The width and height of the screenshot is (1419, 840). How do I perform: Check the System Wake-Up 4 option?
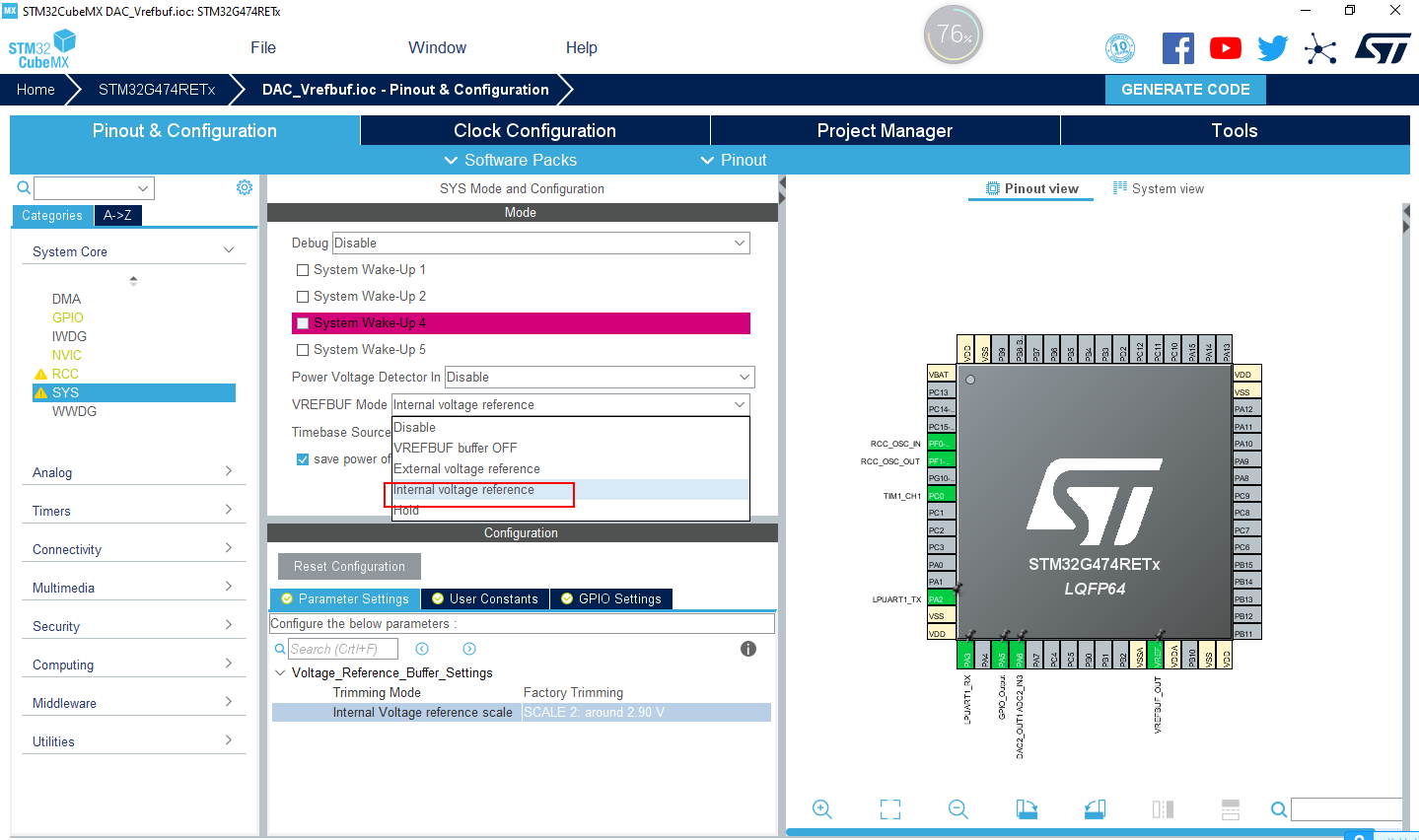pos(302,322)
